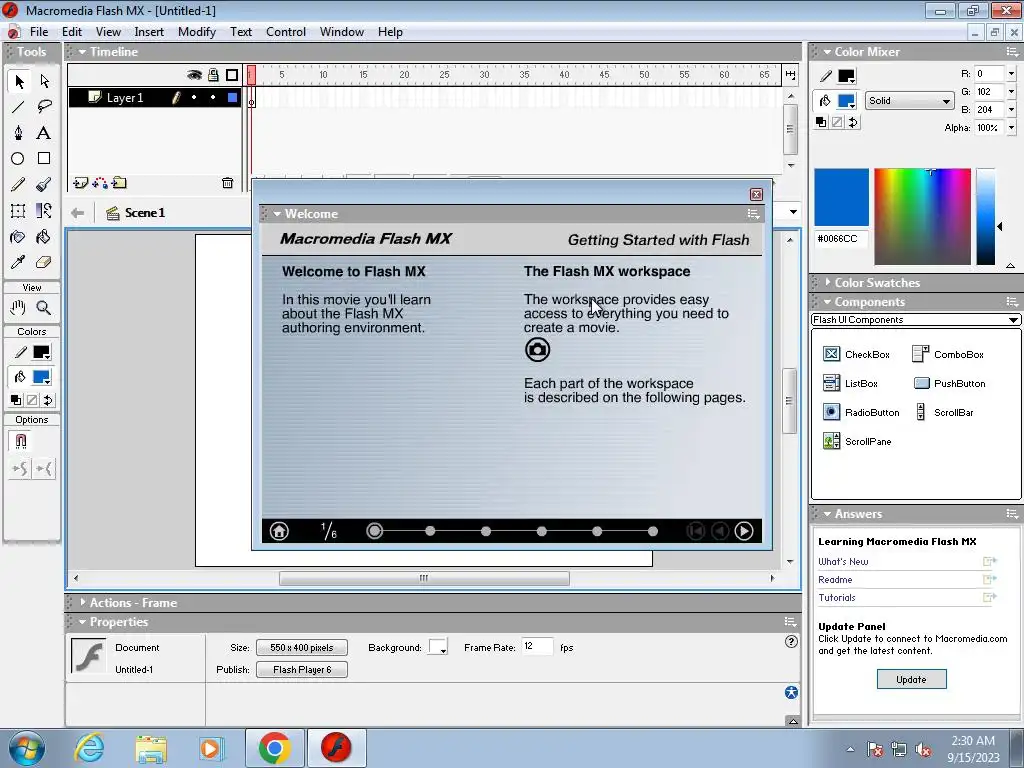Click Delete Layer trash icon

coord(227,183)
